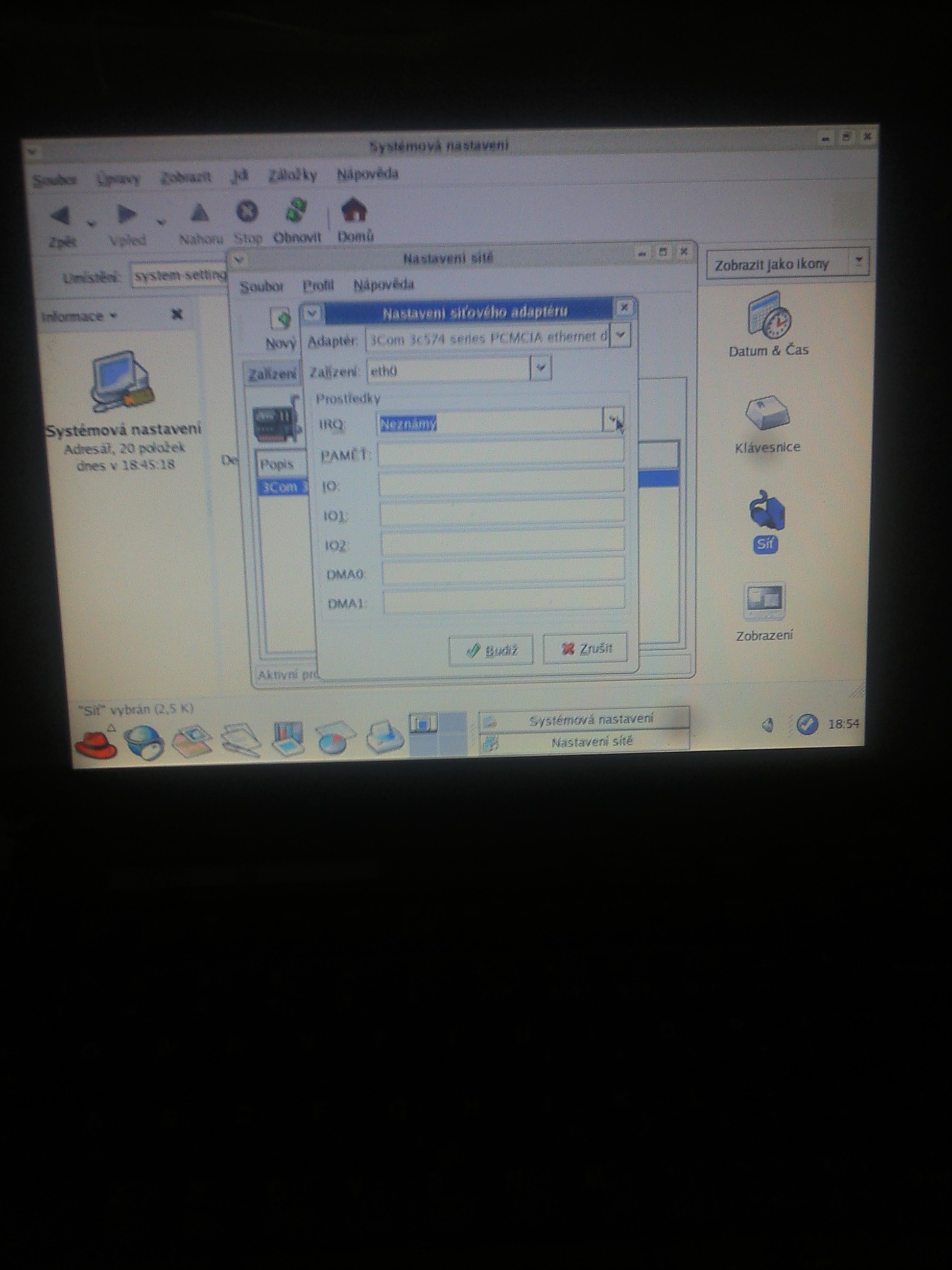Click the update checkmark tray icon
952x1270 pixels.
(x=807, y=724)
